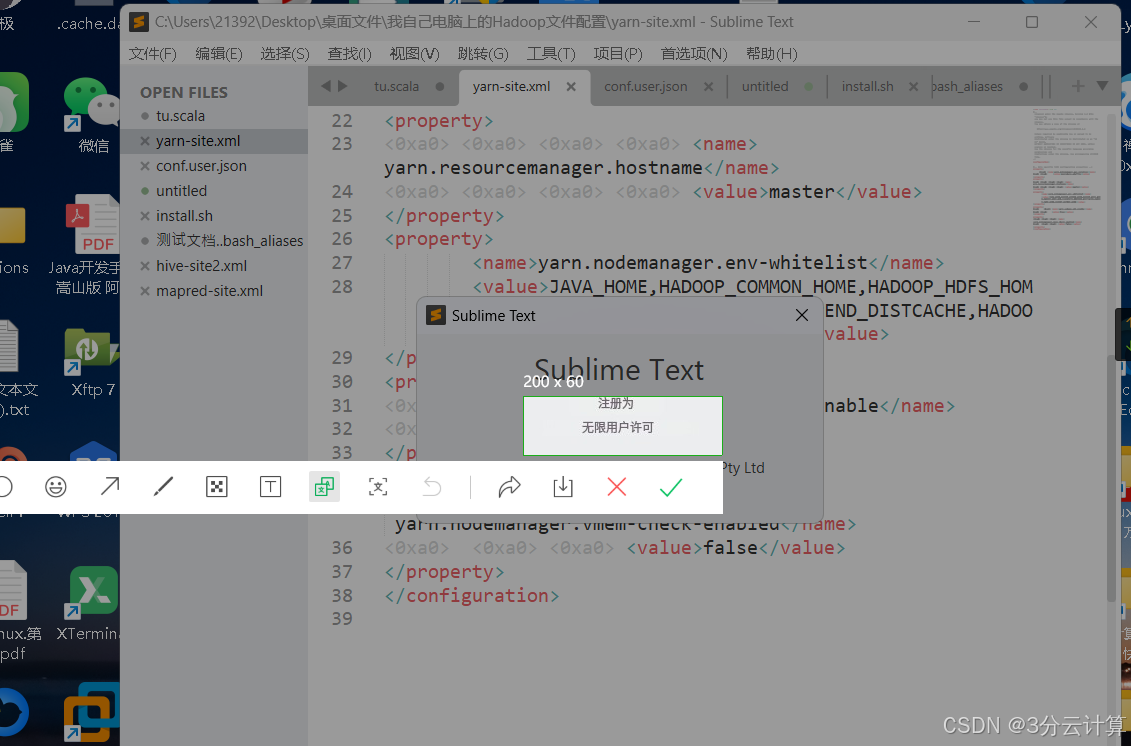Switch to the untitled tab
This screenshot has height=746, width=1131.
click(765, 87)
